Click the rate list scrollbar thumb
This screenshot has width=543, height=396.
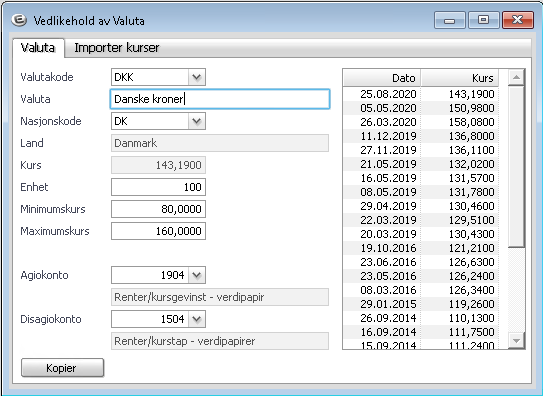(516, 167)
